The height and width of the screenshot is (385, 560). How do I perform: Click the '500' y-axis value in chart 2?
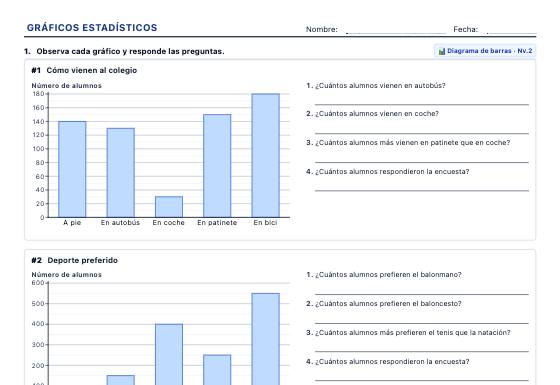point(38,304)
